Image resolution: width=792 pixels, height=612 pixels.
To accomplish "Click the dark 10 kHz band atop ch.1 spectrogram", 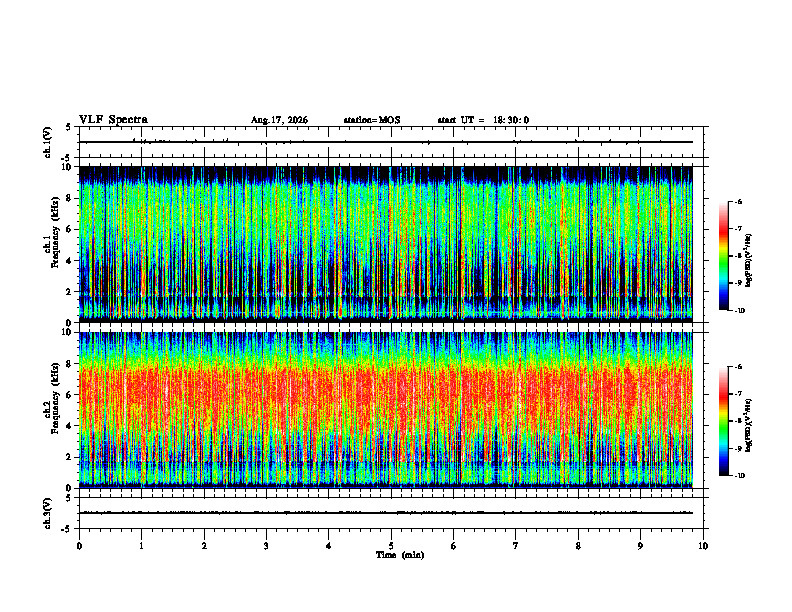I will (386, 174).
